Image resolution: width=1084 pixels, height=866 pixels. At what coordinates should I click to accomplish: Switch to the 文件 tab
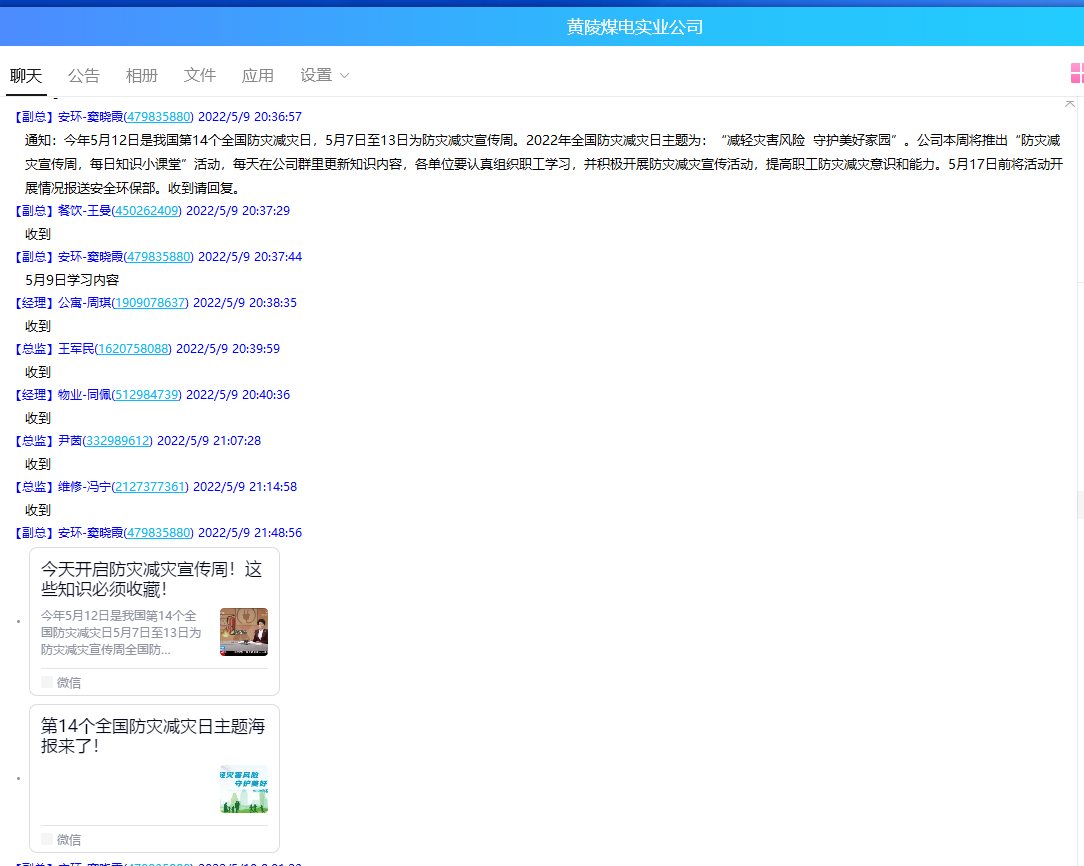[200, 75]
